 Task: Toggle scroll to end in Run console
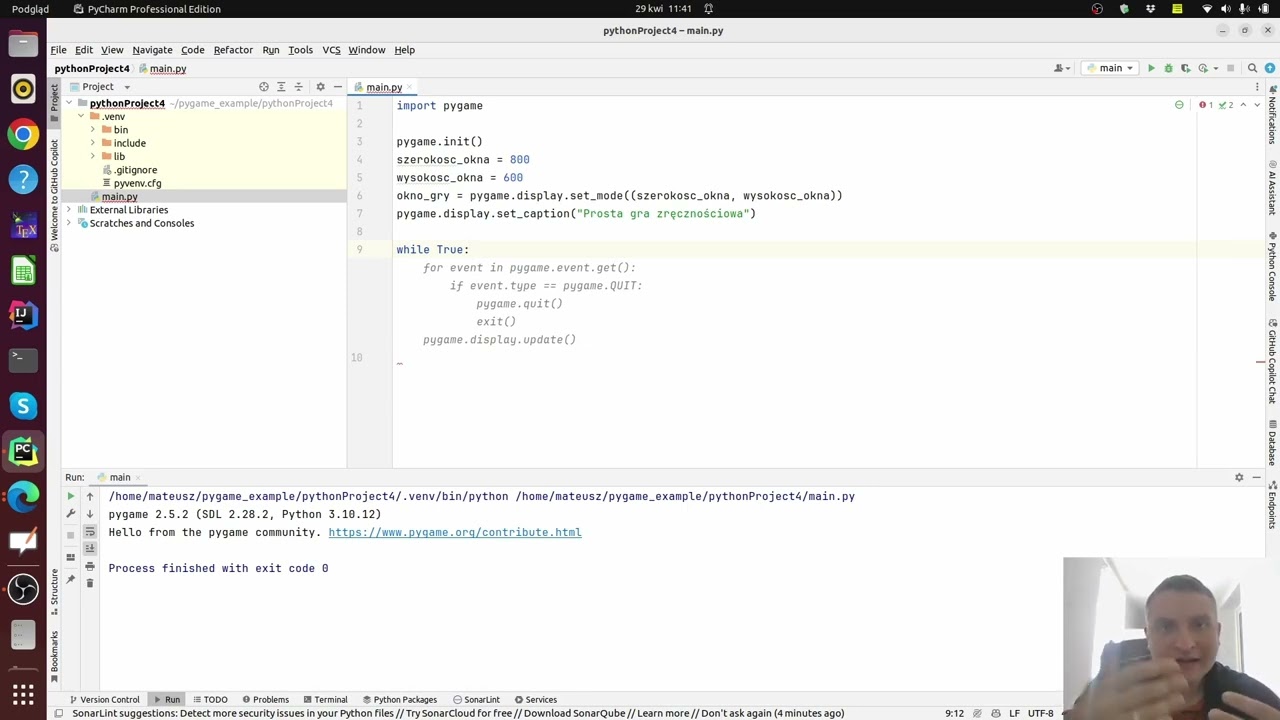tap(89, 549)
